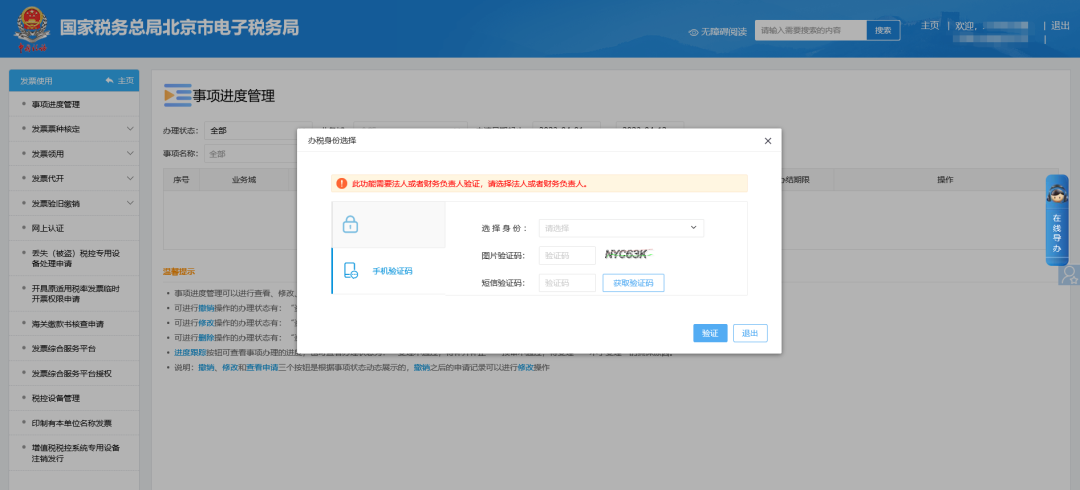Screen dimensions: 1080x490
Task: Click the blue 验证 button
Action: [710, 333]
